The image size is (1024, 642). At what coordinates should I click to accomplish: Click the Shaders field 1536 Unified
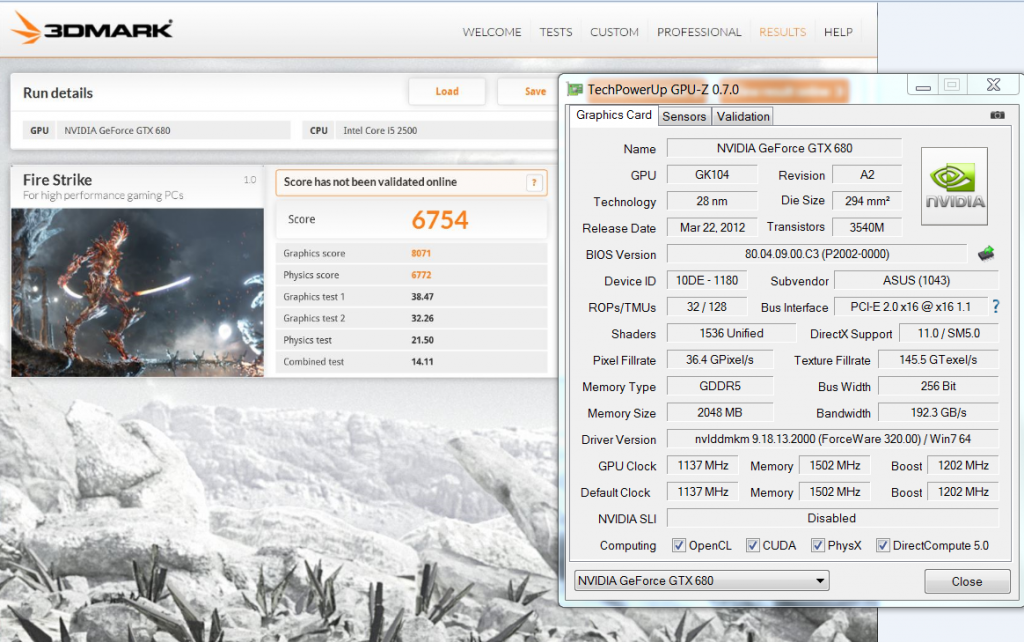(731, 334)
